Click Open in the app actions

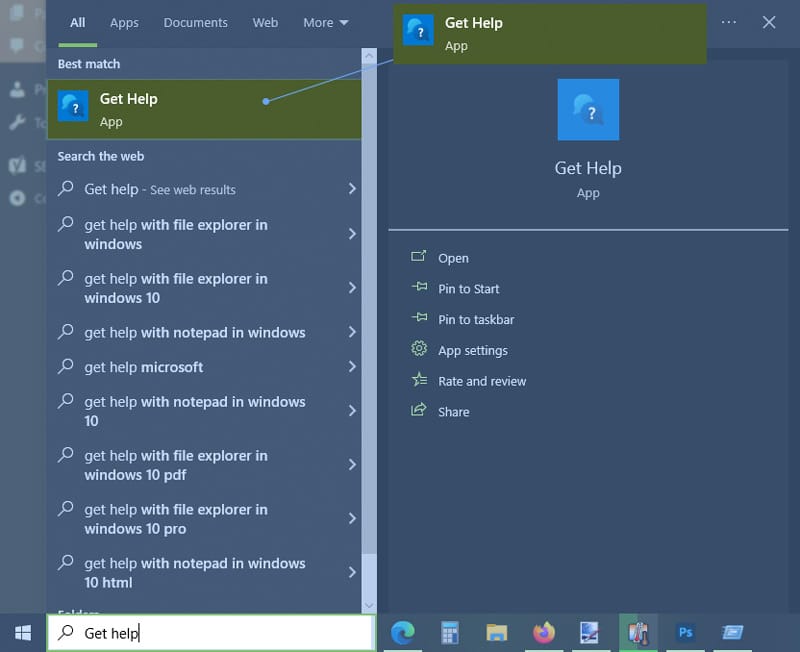(x=453, y=258)
